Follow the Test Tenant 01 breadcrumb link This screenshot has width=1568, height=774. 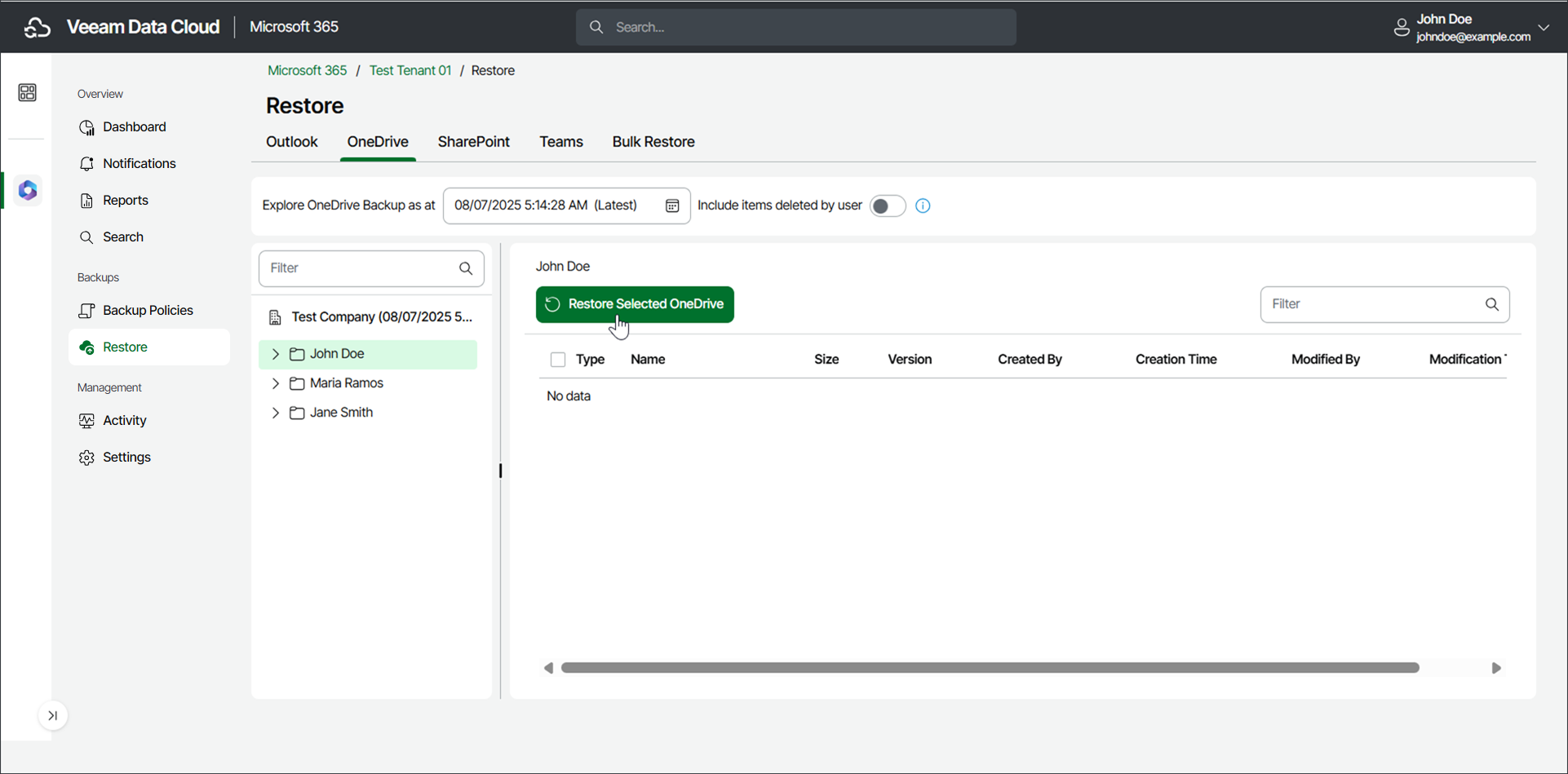pos(410,71)
